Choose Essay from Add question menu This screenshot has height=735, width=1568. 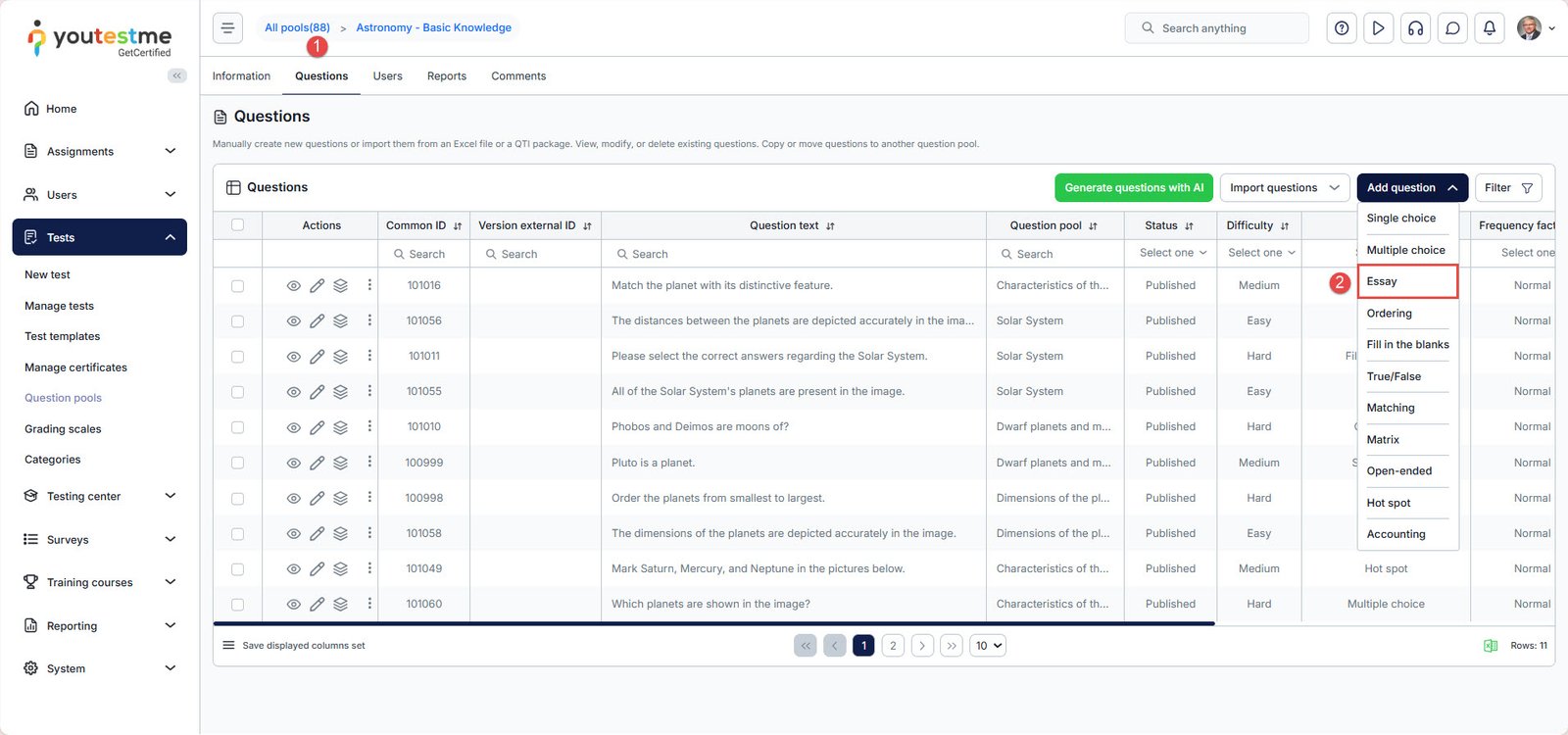tap(1406, 281)
